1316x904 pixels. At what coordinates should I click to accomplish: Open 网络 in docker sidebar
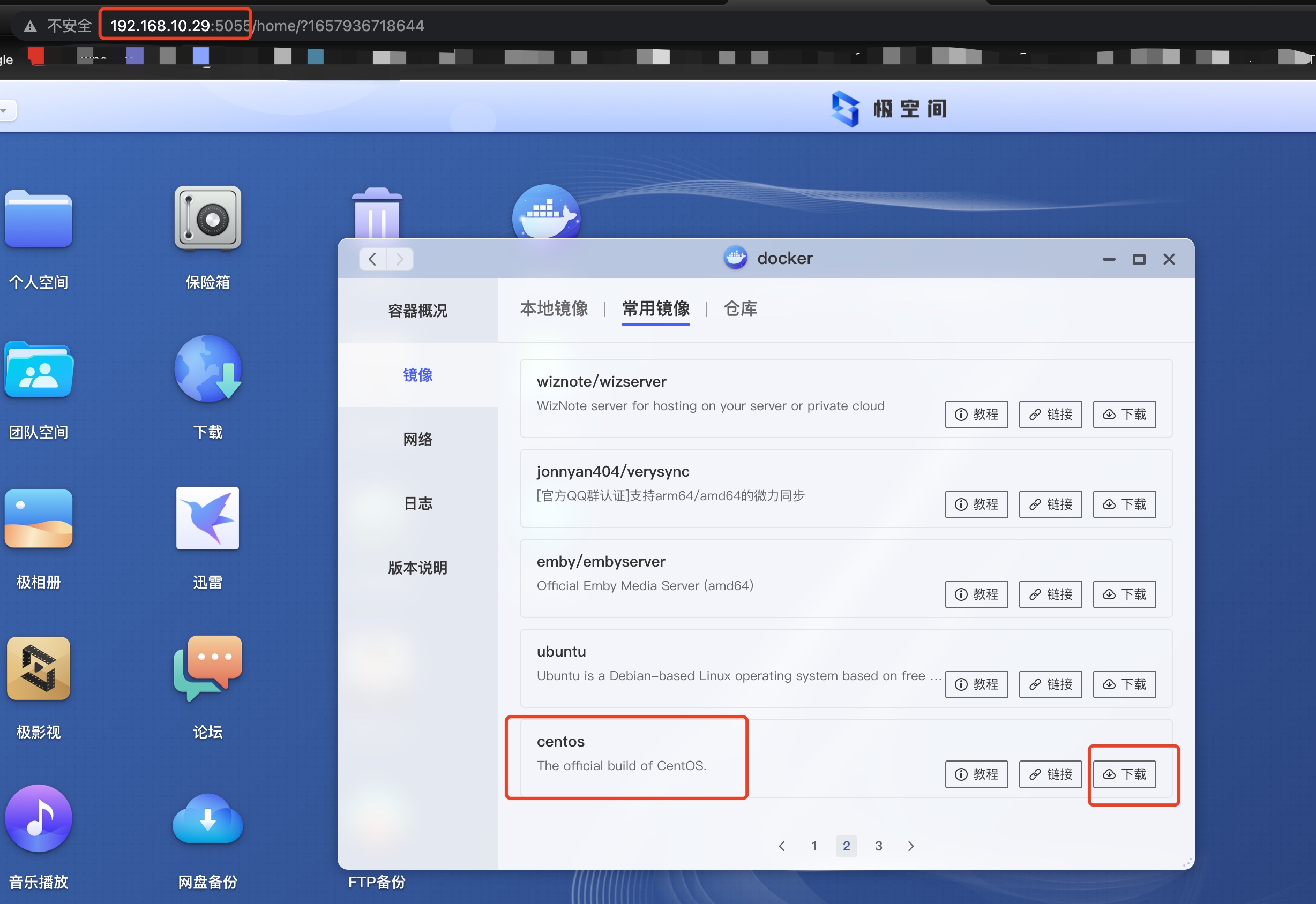418,439
